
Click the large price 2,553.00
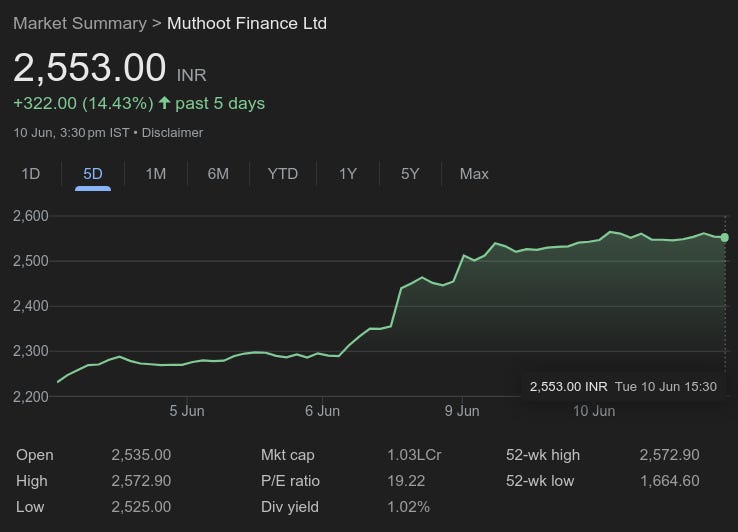click(x=90, y=68)
